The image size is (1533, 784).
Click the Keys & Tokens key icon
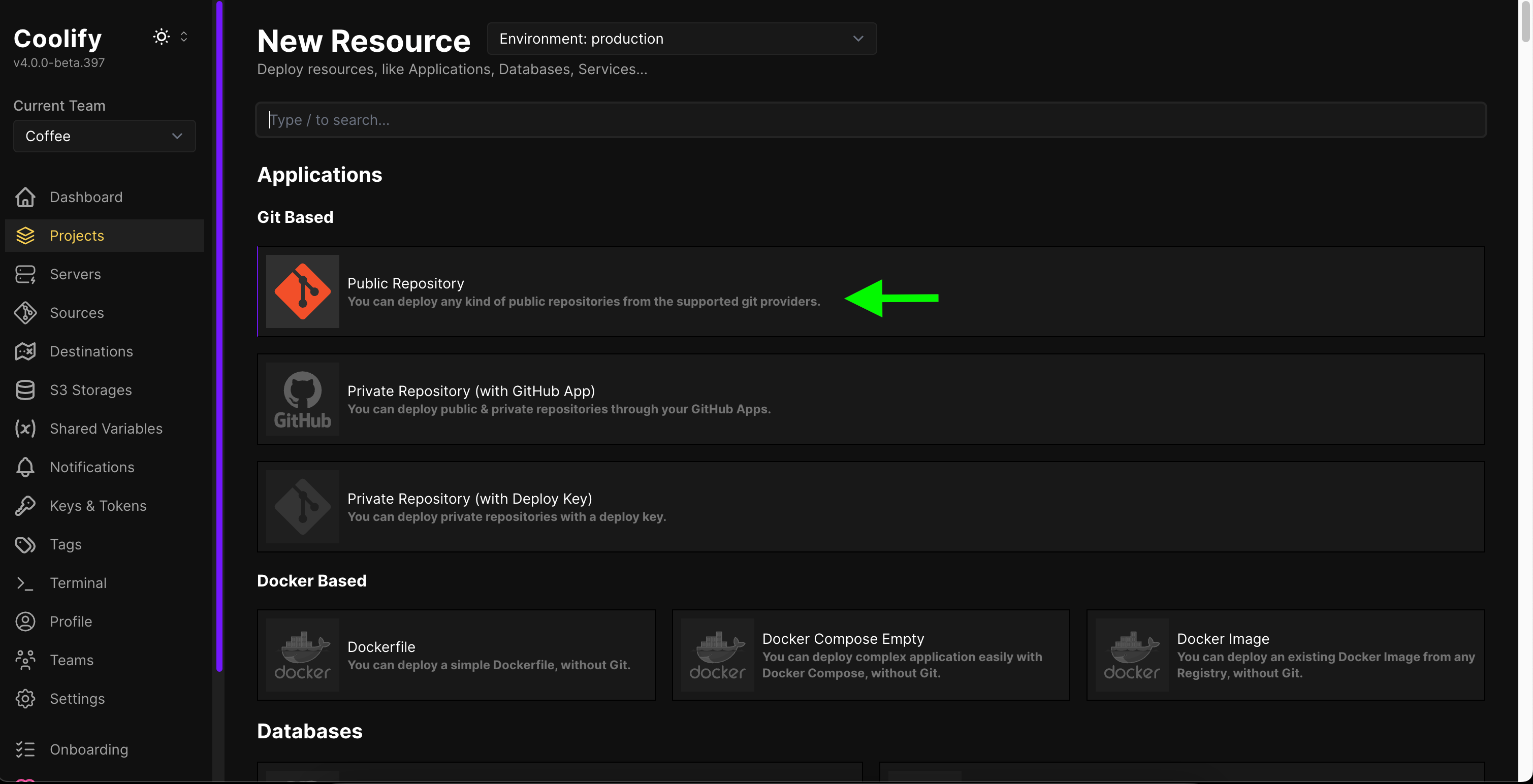[25, 506]
